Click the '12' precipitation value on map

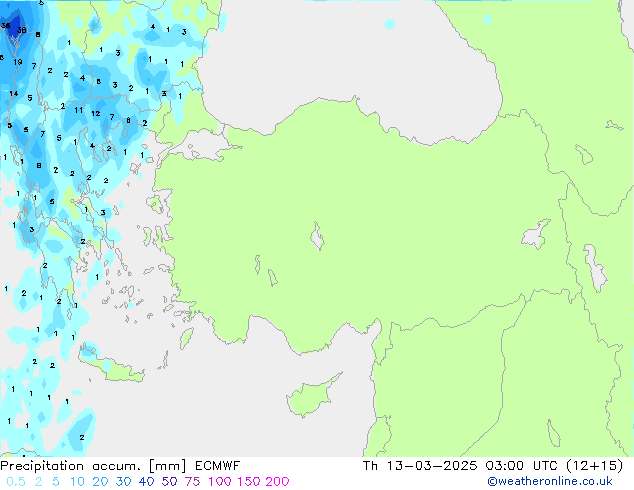(95, 114)
